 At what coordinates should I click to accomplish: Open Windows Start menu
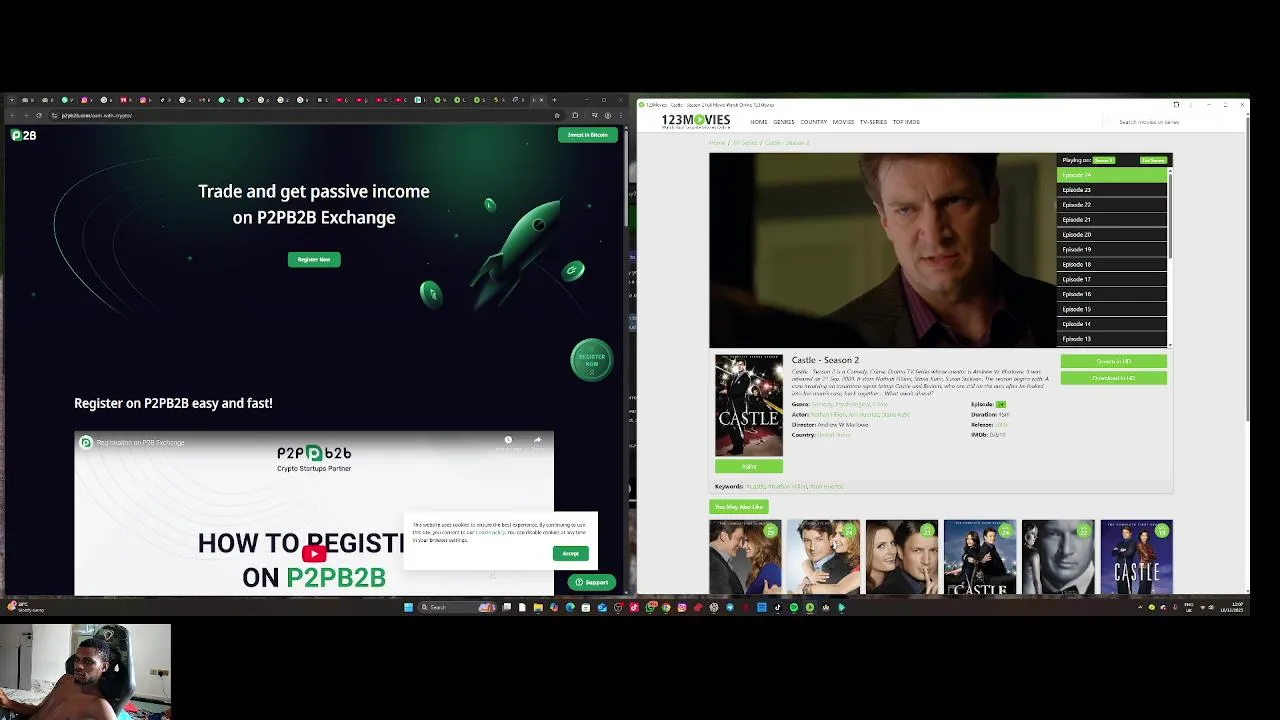click(x=407, y=607)
